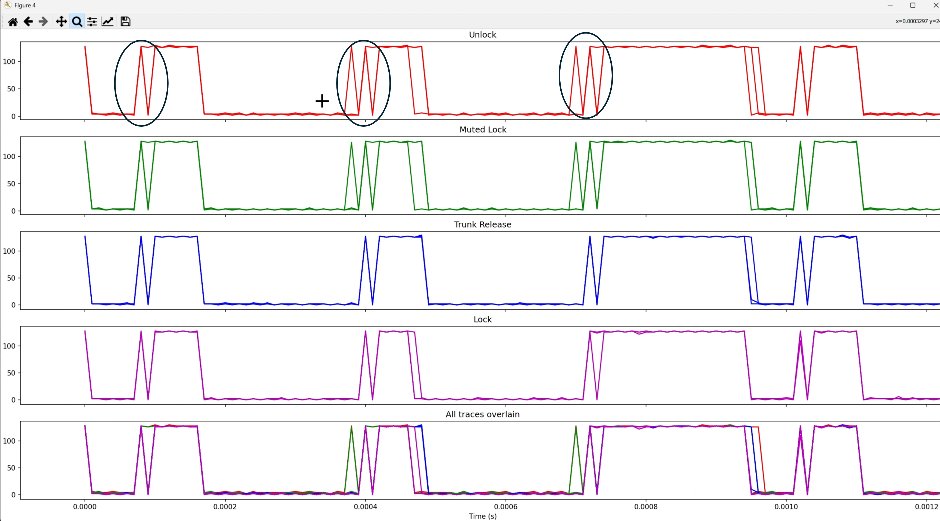Reset the view with the Home icon
The height and width of the screenshot is (521, 940).
tap(13, 22)
